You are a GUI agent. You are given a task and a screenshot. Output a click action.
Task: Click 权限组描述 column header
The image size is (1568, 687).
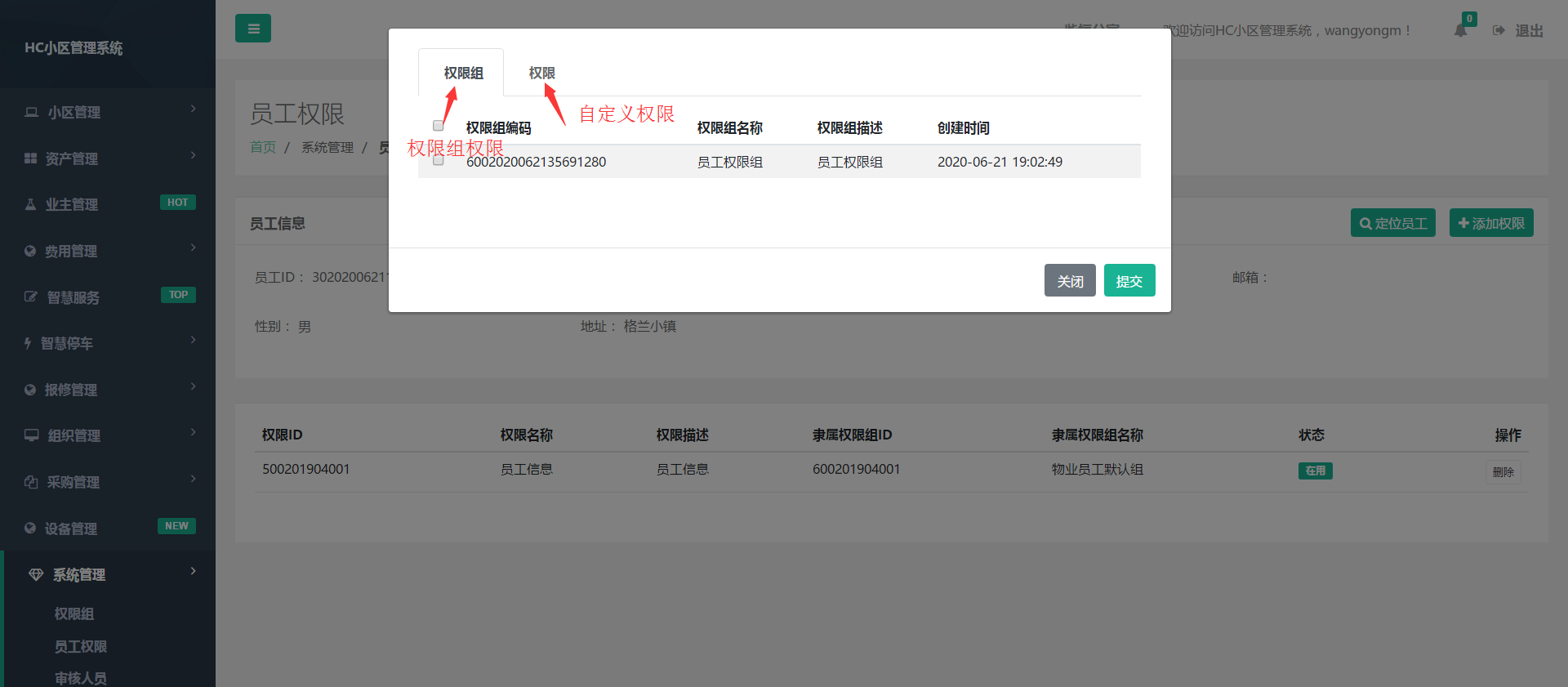click(850, 127)
